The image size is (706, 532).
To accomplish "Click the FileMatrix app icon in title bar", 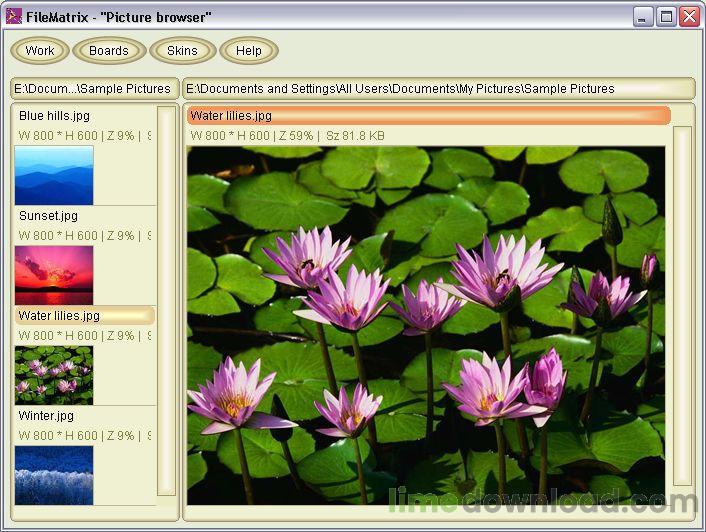I will (x=14, y=17).
